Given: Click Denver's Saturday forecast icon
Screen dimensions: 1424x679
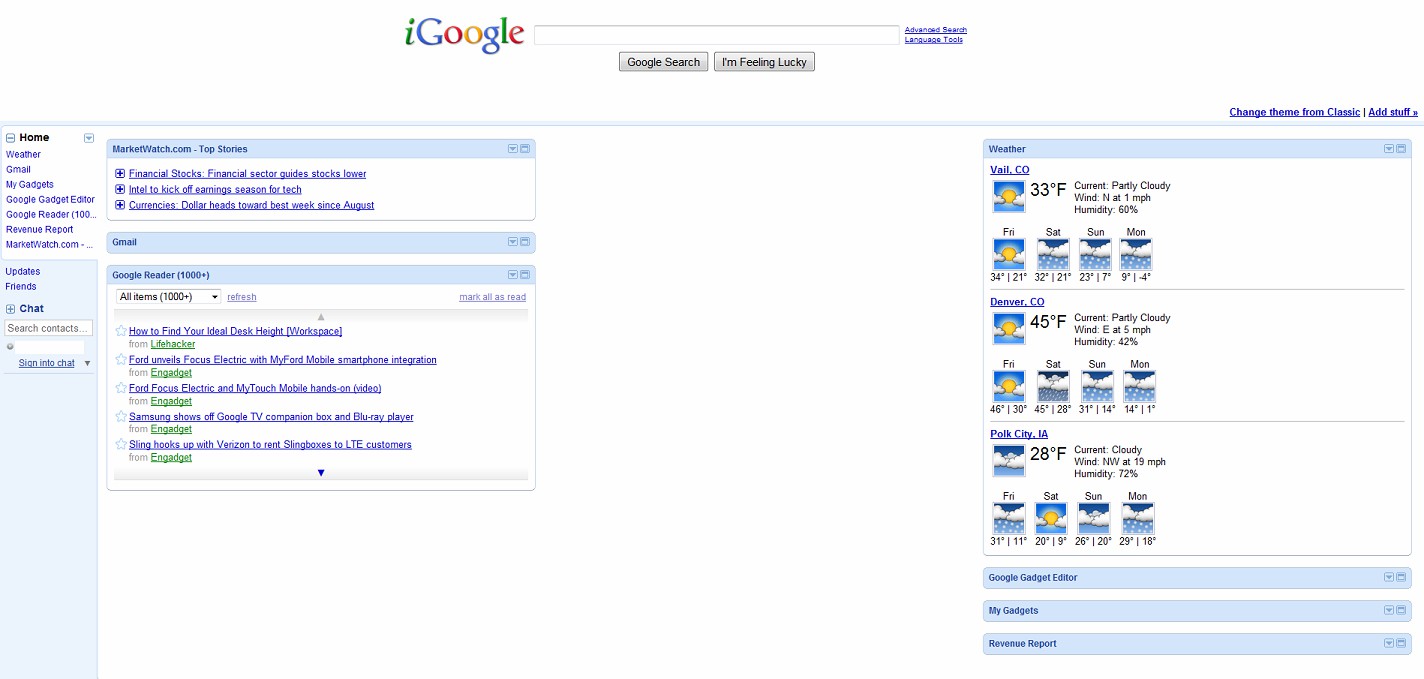Looking at the screenshot, I should tap(1053, 386).
